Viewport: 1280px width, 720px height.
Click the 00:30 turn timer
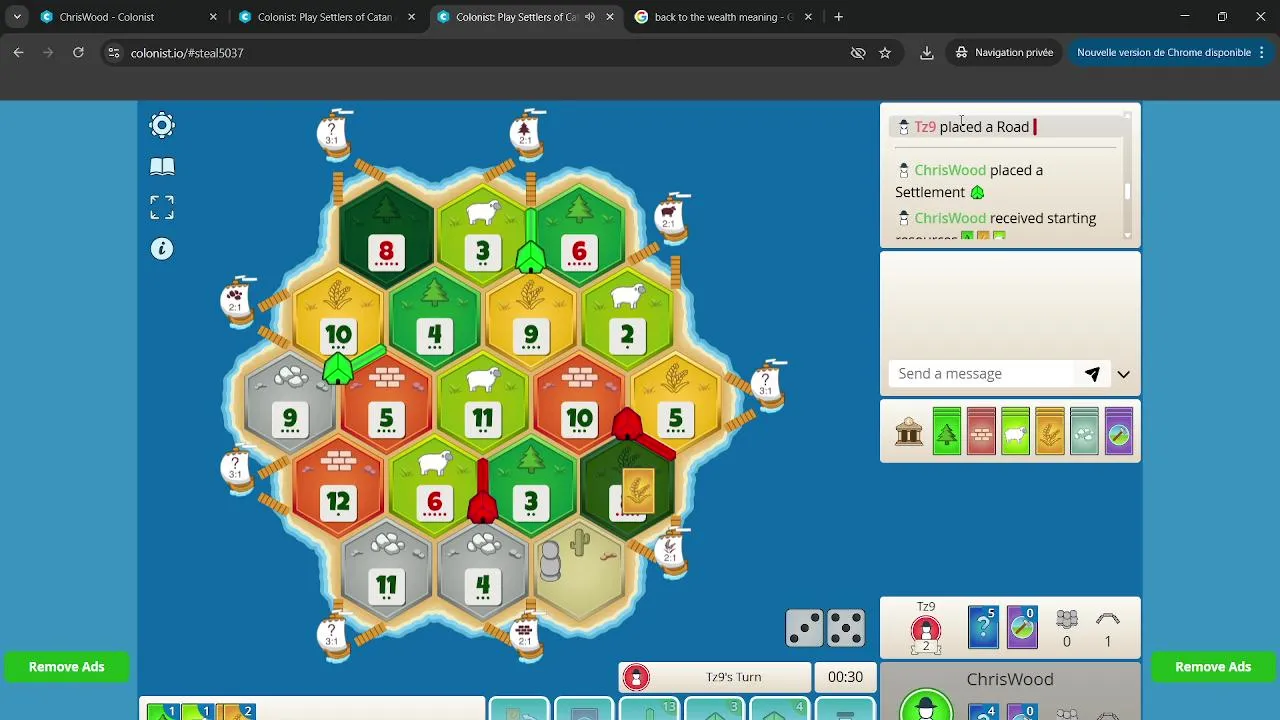click(845, 677)
